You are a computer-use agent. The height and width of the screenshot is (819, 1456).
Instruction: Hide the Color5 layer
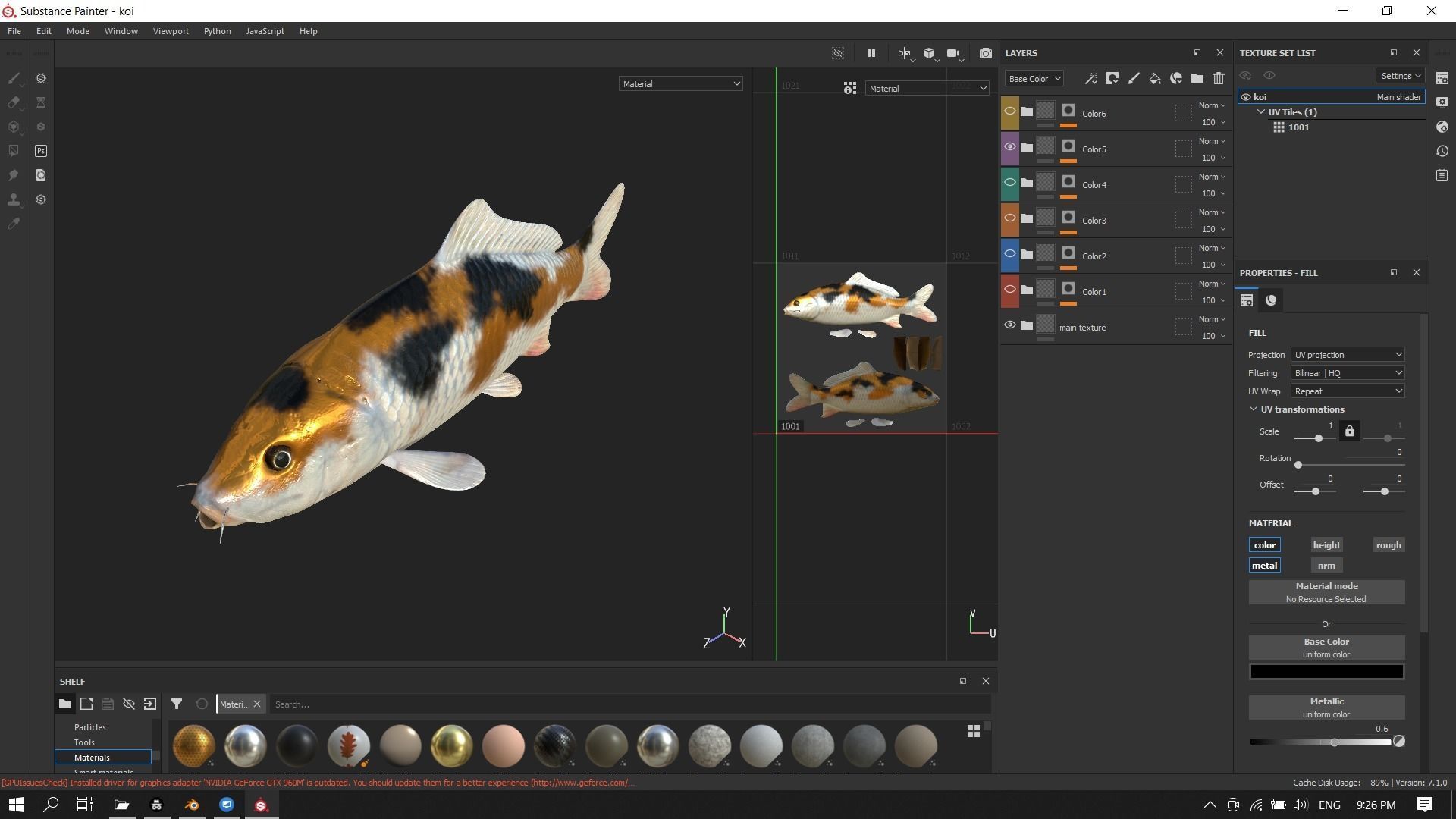[x=1010, y=147]
